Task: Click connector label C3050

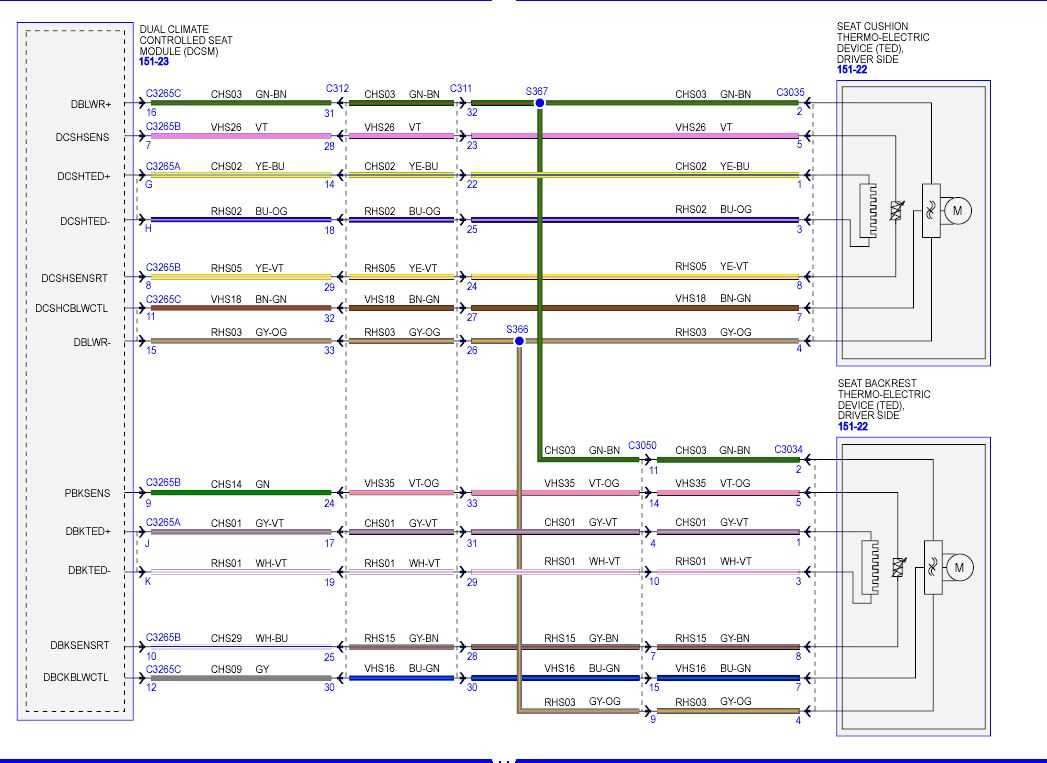Action: click(642, 445)
